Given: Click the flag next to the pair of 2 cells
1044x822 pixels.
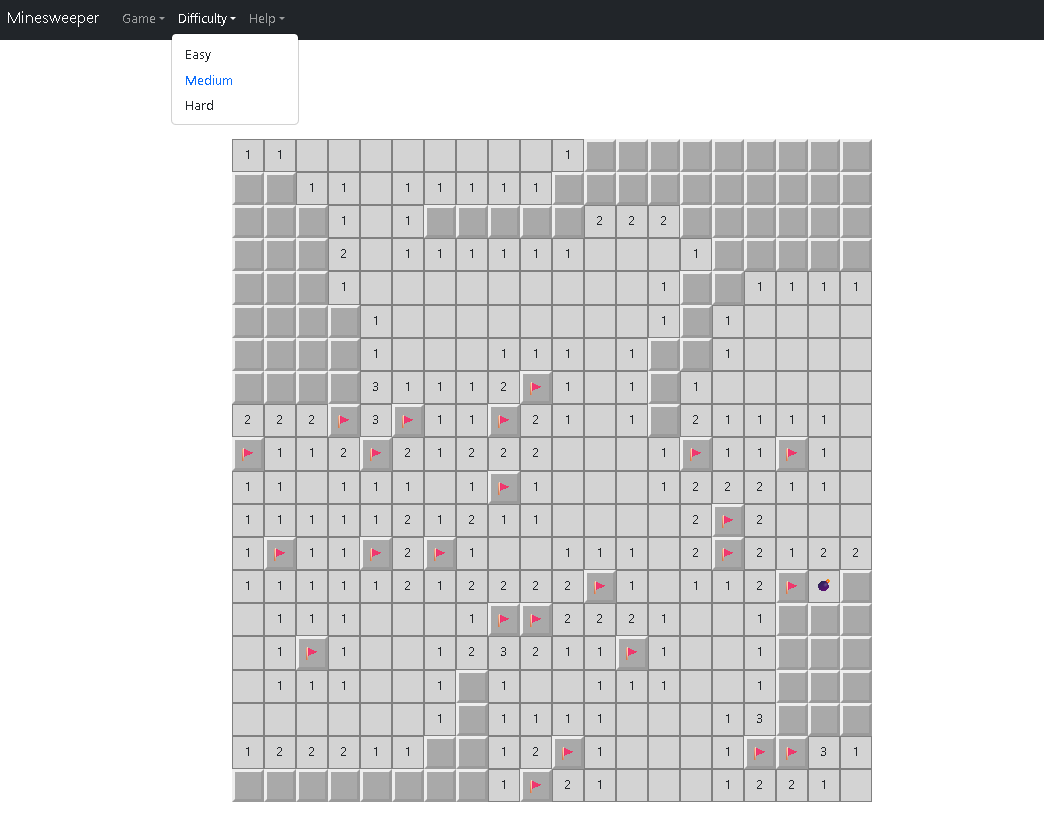Looking at the screenshot, I should 727,520.
